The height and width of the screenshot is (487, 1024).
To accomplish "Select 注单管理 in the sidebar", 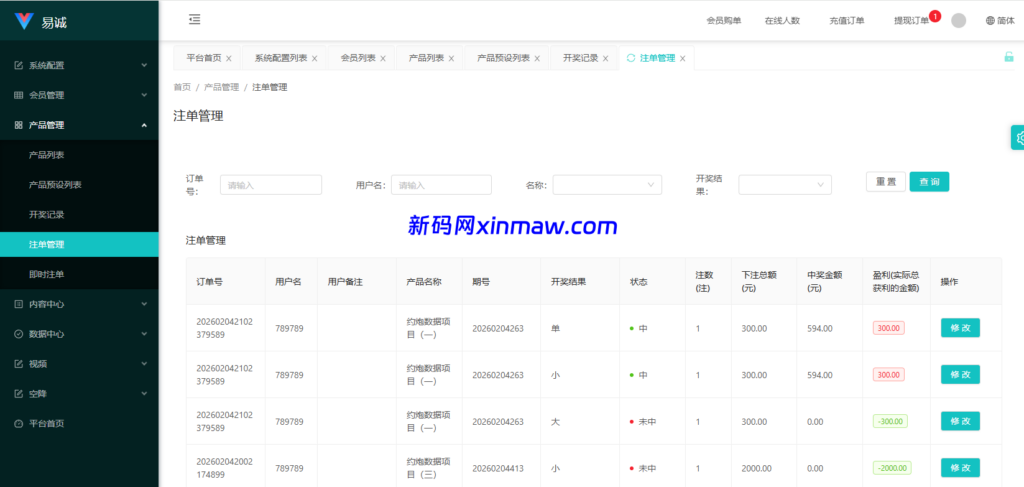I will point(79,245).
